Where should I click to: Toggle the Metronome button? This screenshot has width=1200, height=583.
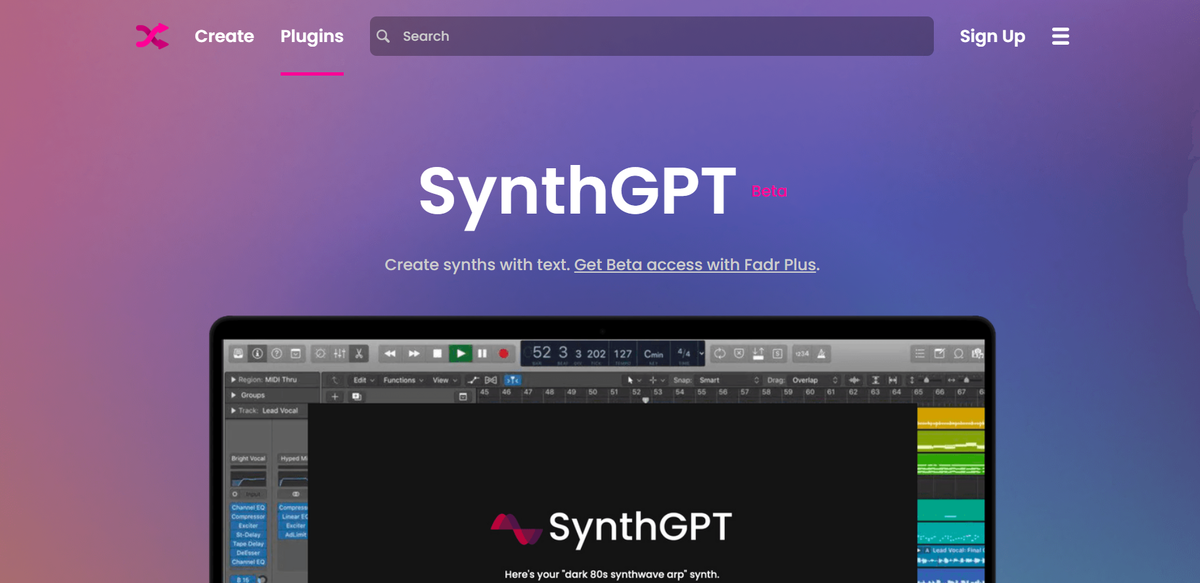pyautogui.click(x=821, y=353)
